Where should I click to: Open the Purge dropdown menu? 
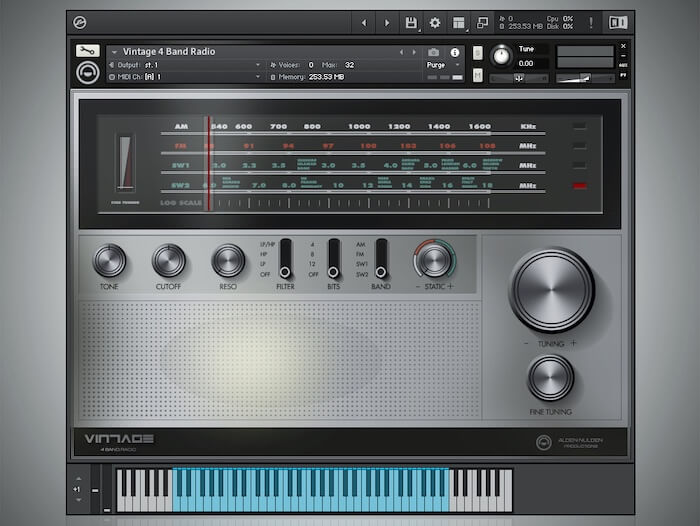pos(444,64)
